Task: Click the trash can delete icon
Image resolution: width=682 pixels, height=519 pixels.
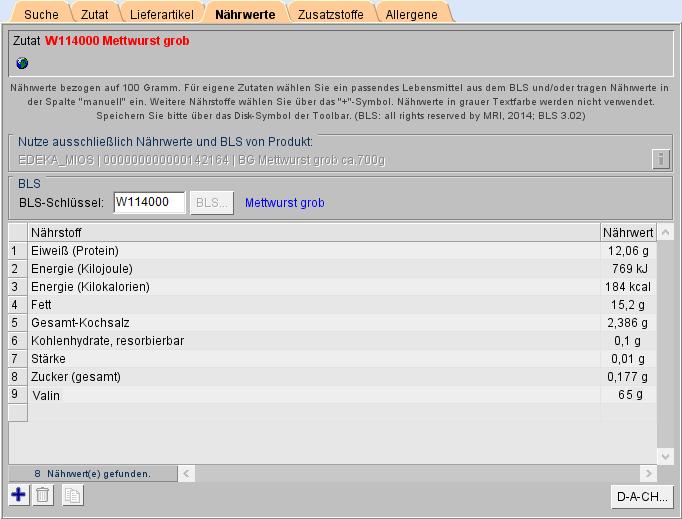Action: (43, 495)
